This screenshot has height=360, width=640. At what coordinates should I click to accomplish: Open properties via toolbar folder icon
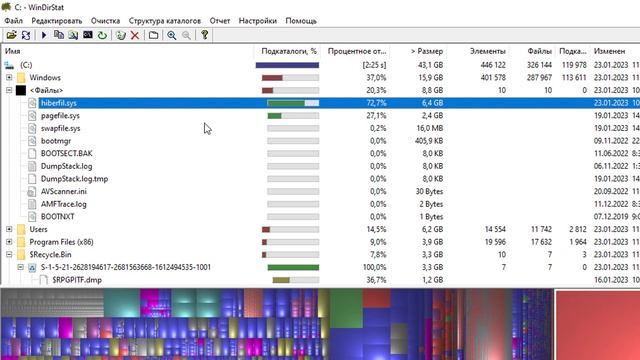coord(153,35)
